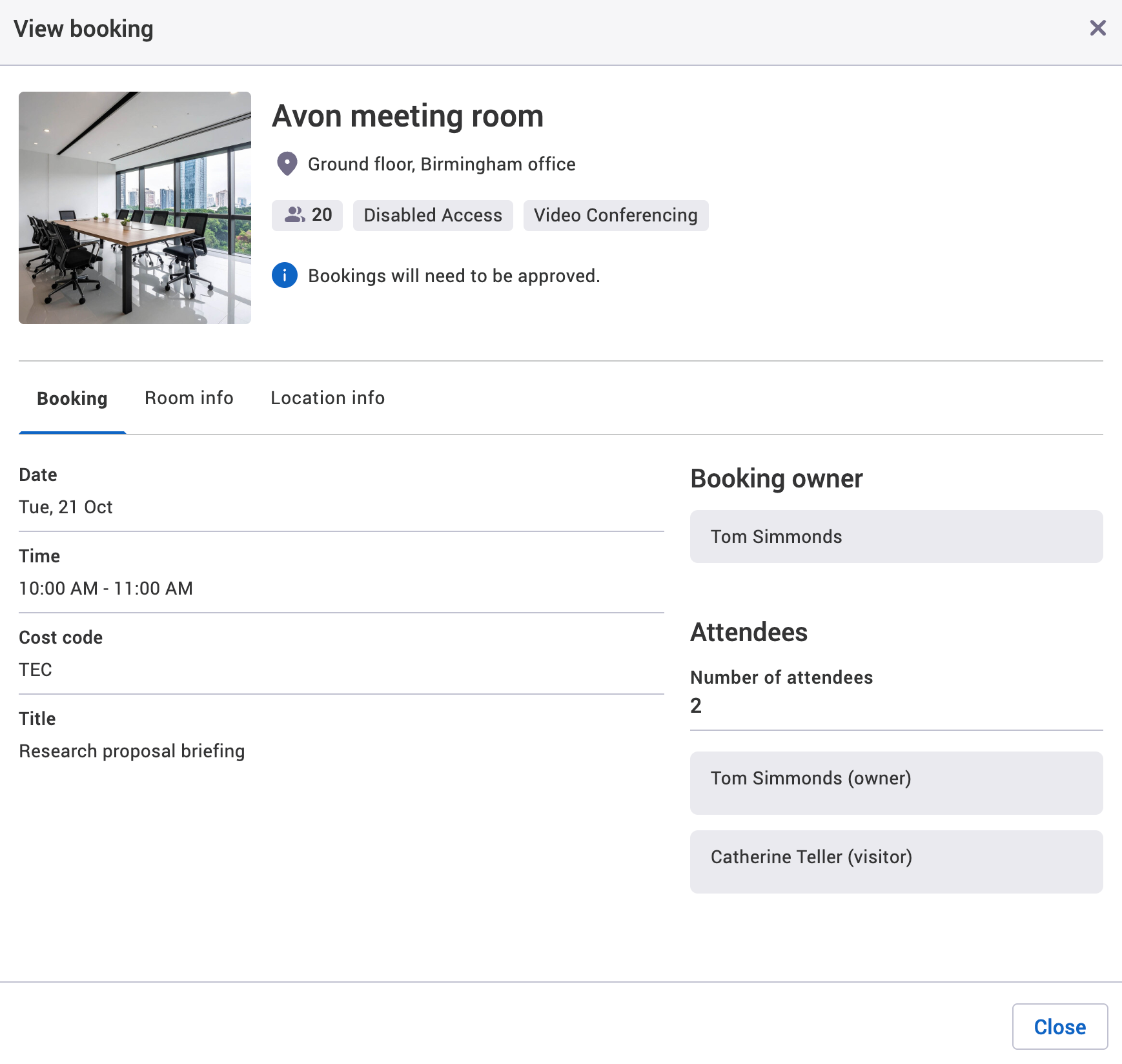The width and height of the screenshot is (1122, 1064).
Task: Click the room capacity people icon
Action: tap(296, 215)
